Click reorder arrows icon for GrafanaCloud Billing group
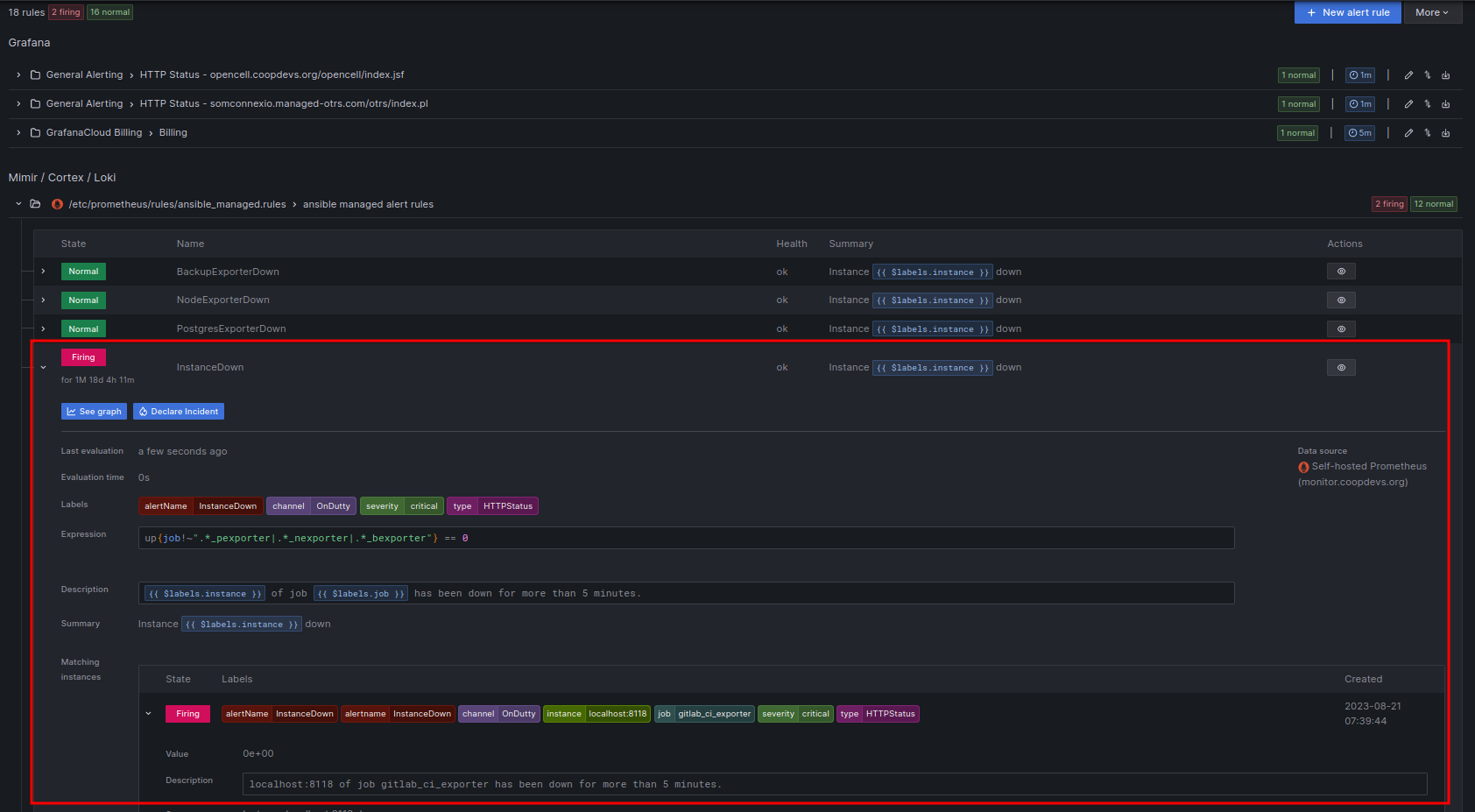 point(1427,133)
